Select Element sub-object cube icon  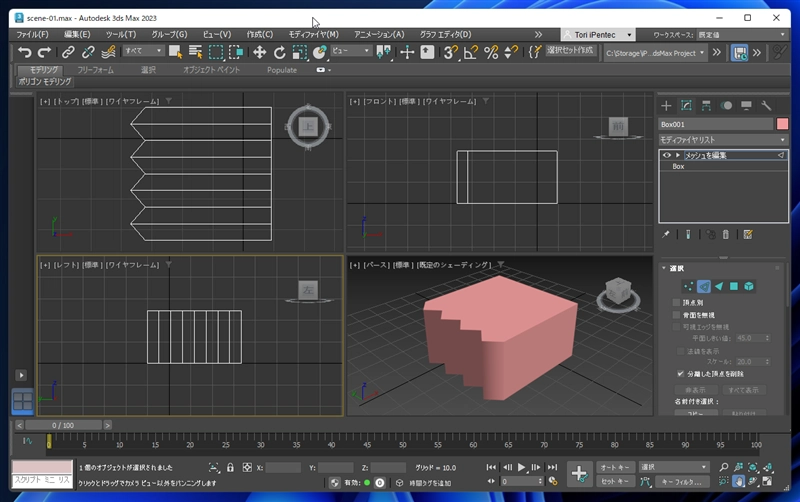(749, 286)
